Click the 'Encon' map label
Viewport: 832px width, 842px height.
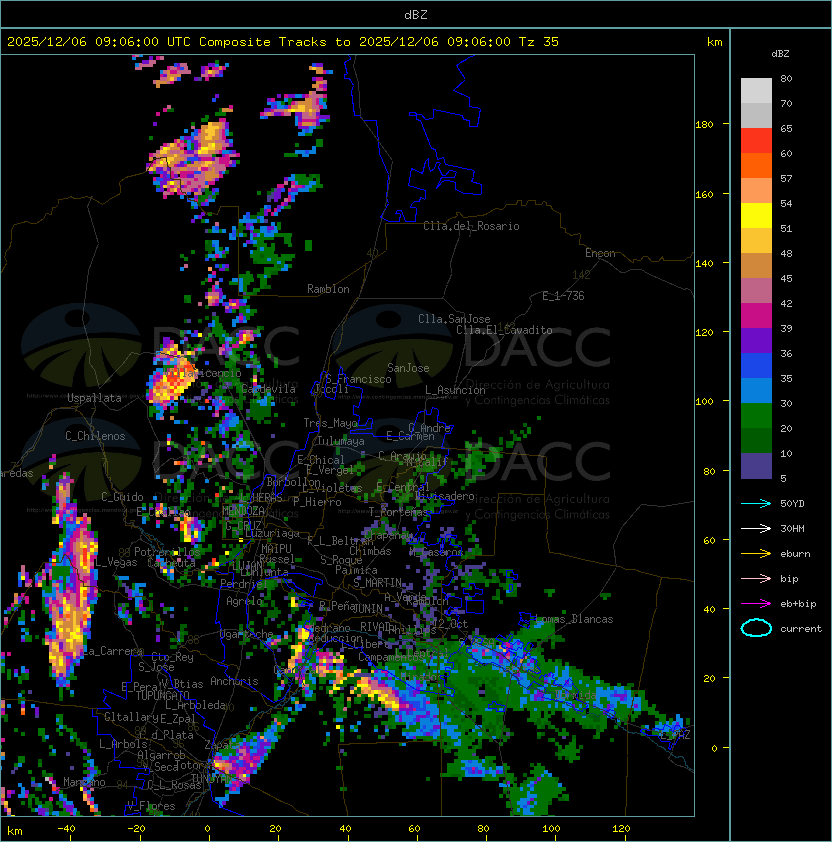pyautogui.click(x=600, y=253)
